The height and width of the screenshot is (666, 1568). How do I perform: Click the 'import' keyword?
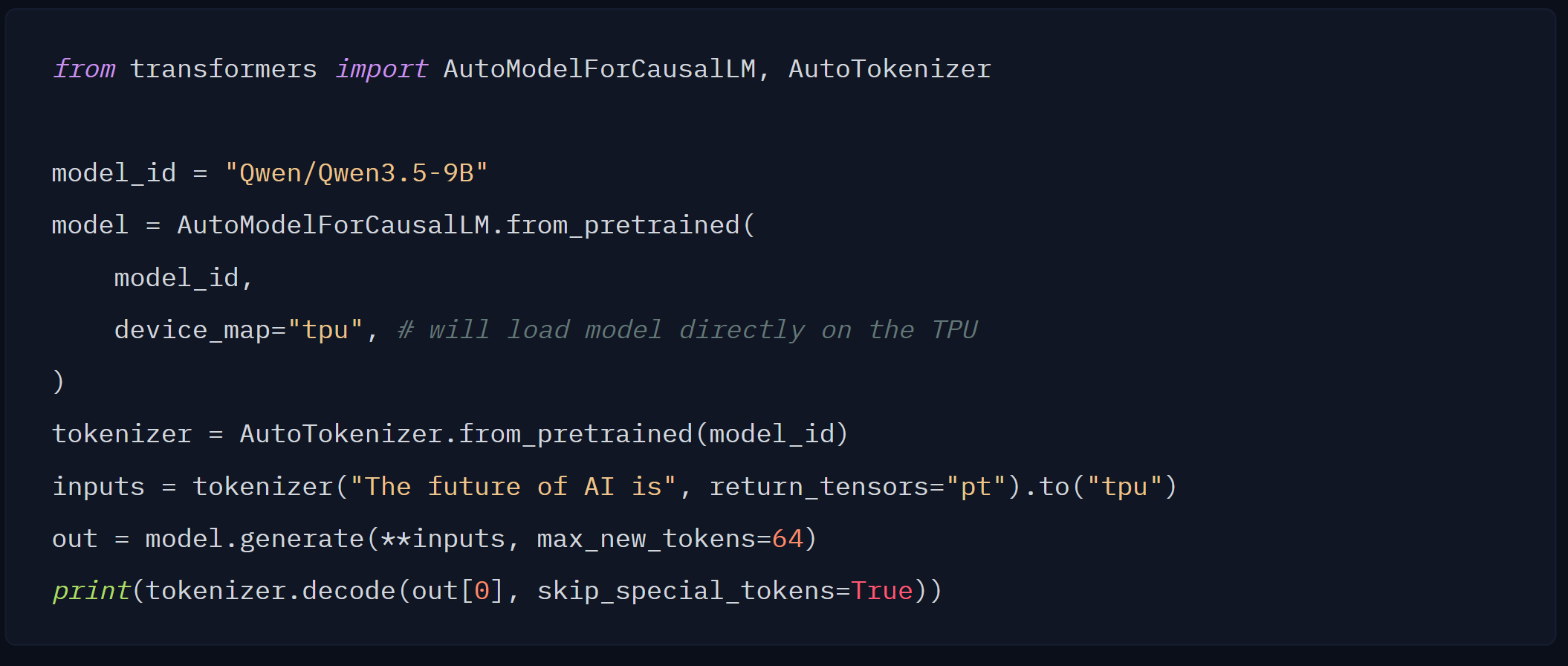click(x=381, y=68)
